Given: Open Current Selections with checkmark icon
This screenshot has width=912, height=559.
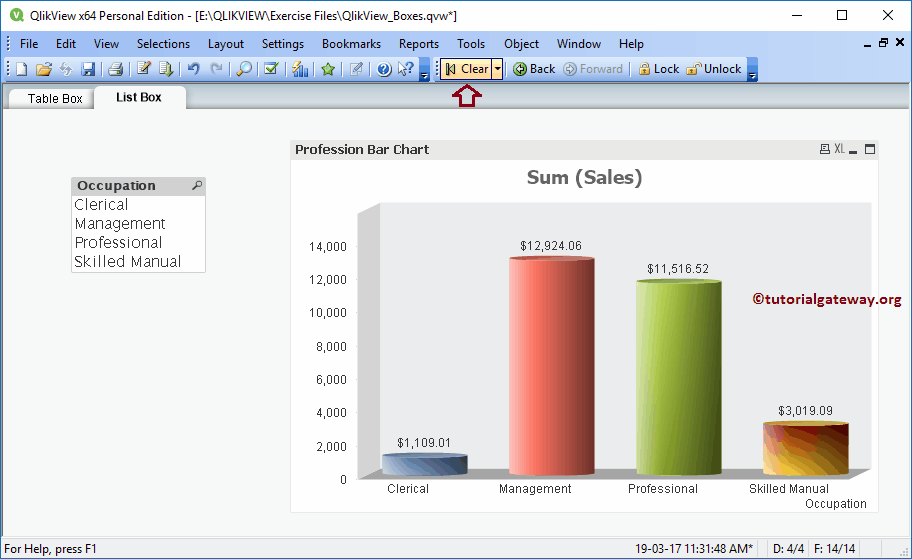Looking at the screenshot, I should tap(271, 69).
